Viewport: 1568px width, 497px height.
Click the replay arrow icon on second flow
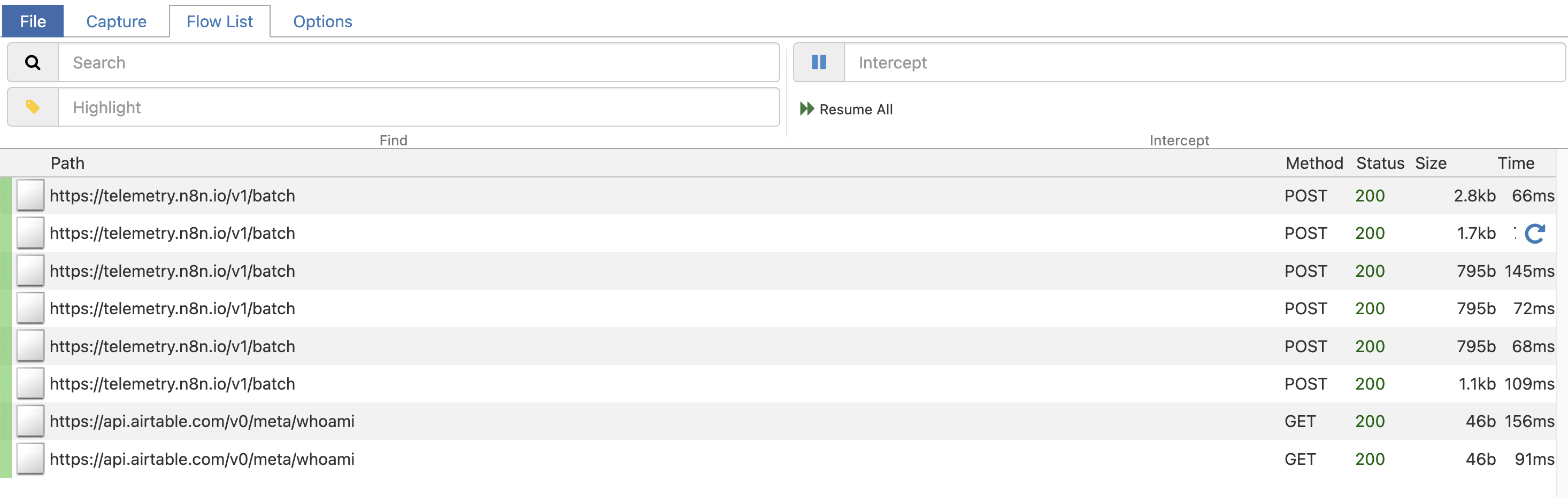pyautogui.click(x=1534, y=234)
